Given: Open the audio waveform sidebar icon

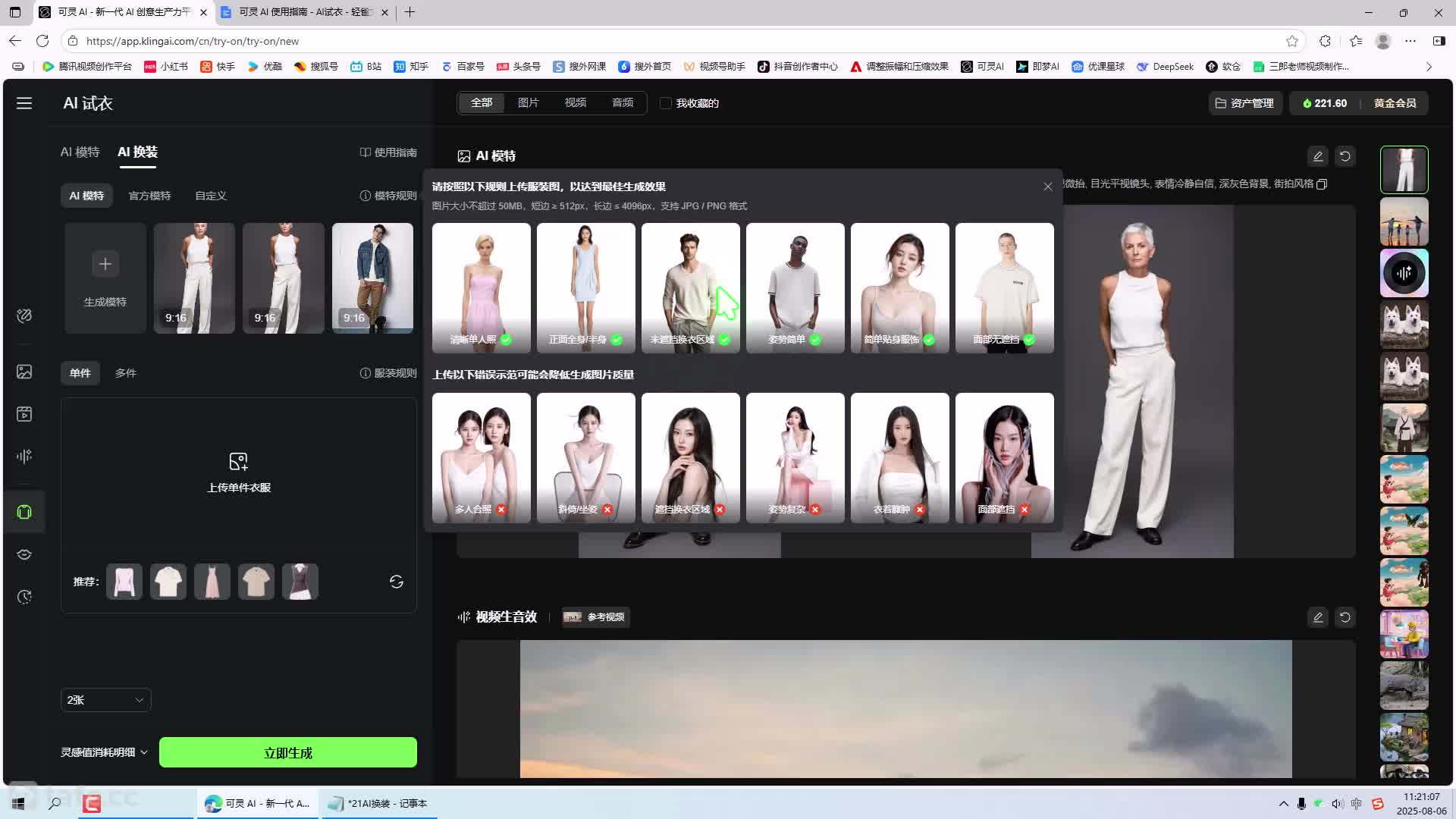Looking at the screenshot, I should tap(24, 456).
